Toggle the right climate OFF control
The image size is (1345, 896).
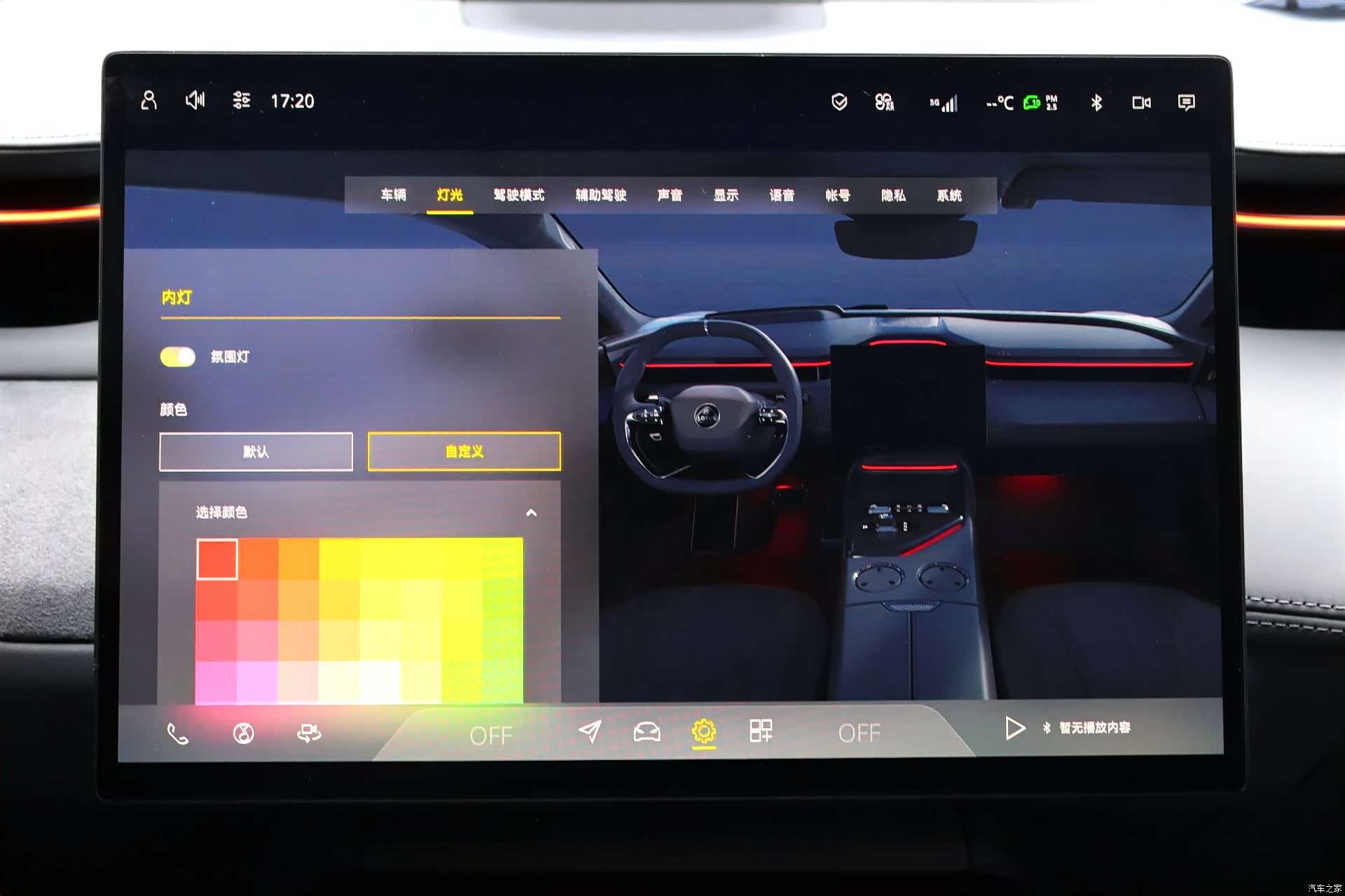tap(859, 733)
